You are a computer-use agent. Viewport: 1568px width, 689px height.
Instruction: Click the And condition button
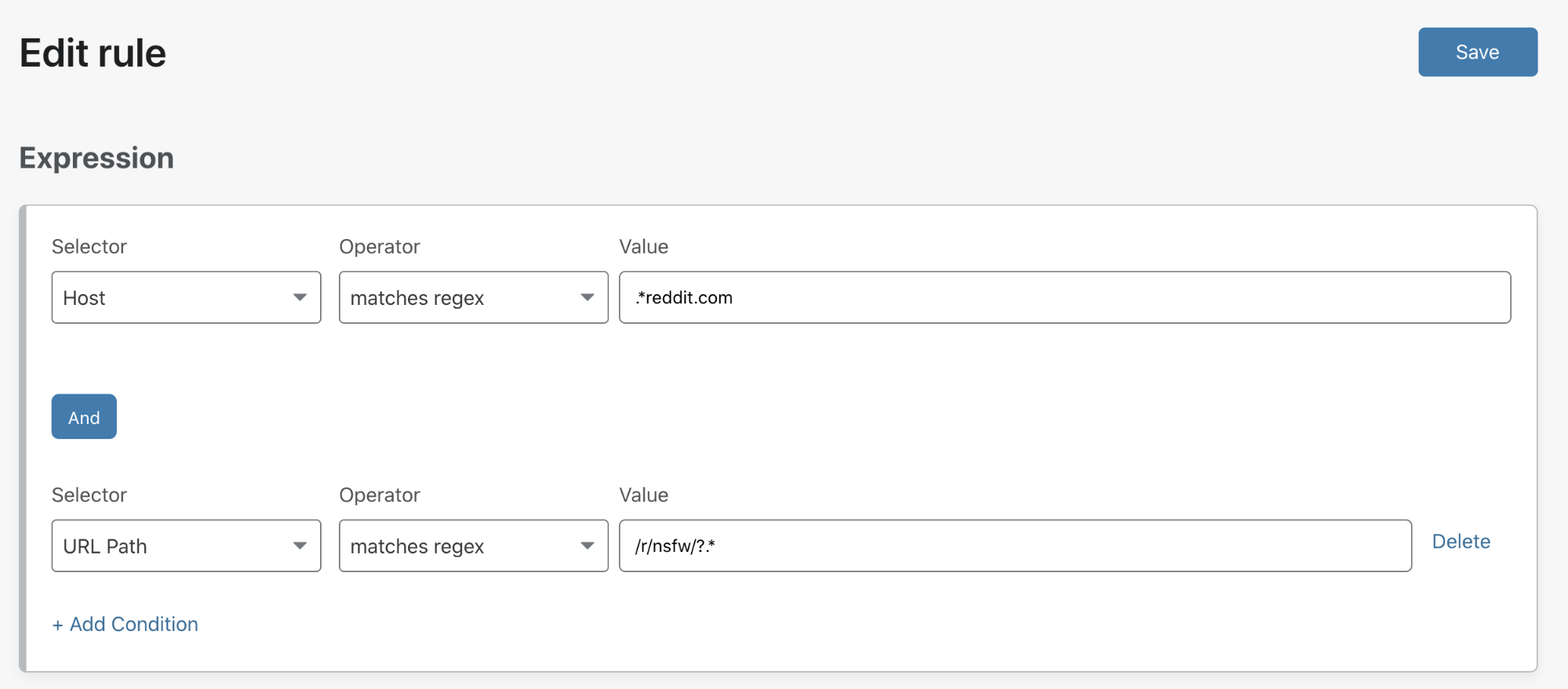[84, 416]
